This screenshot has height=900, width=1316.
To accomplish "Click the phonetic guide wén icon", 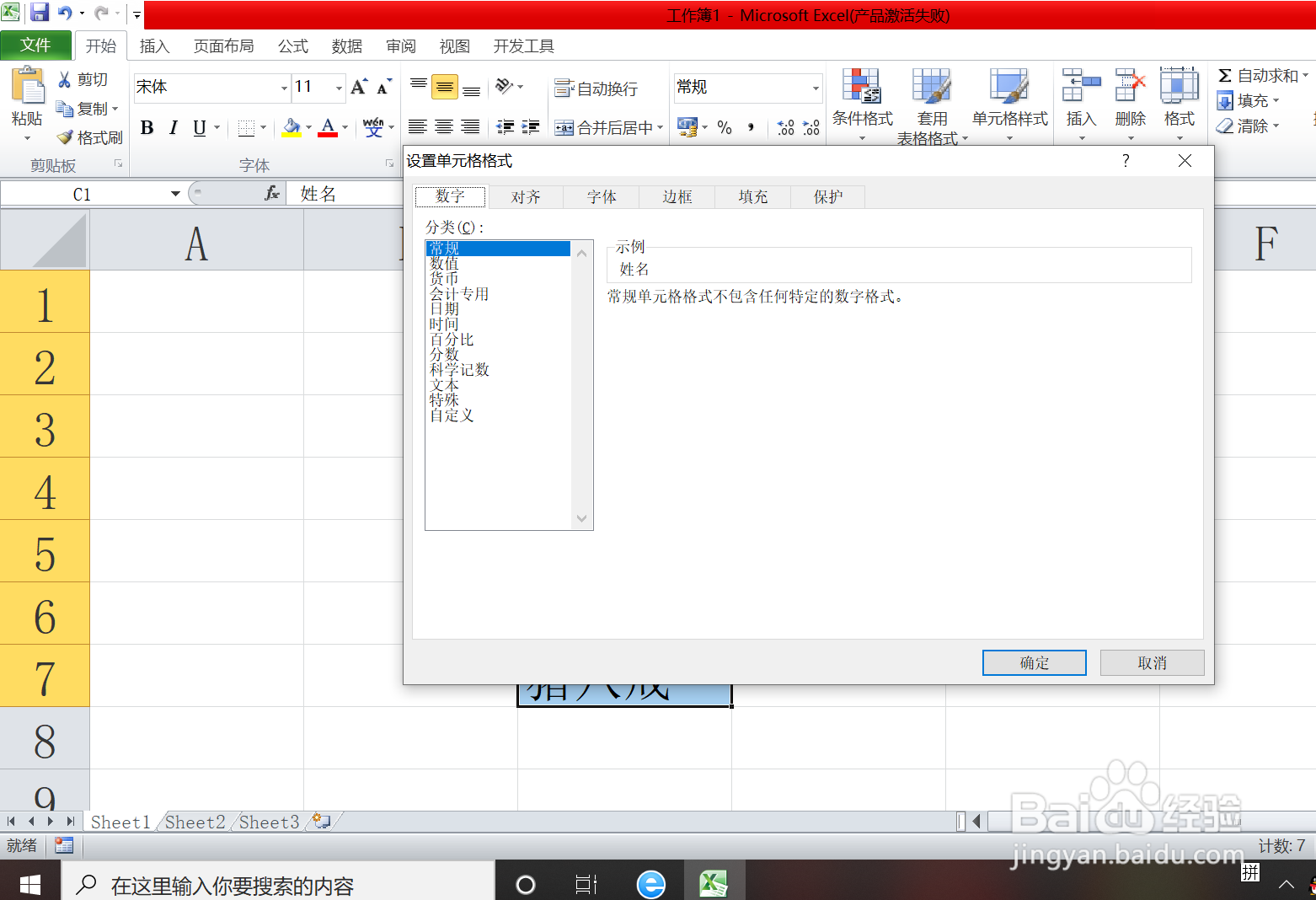I will point(373,128).
